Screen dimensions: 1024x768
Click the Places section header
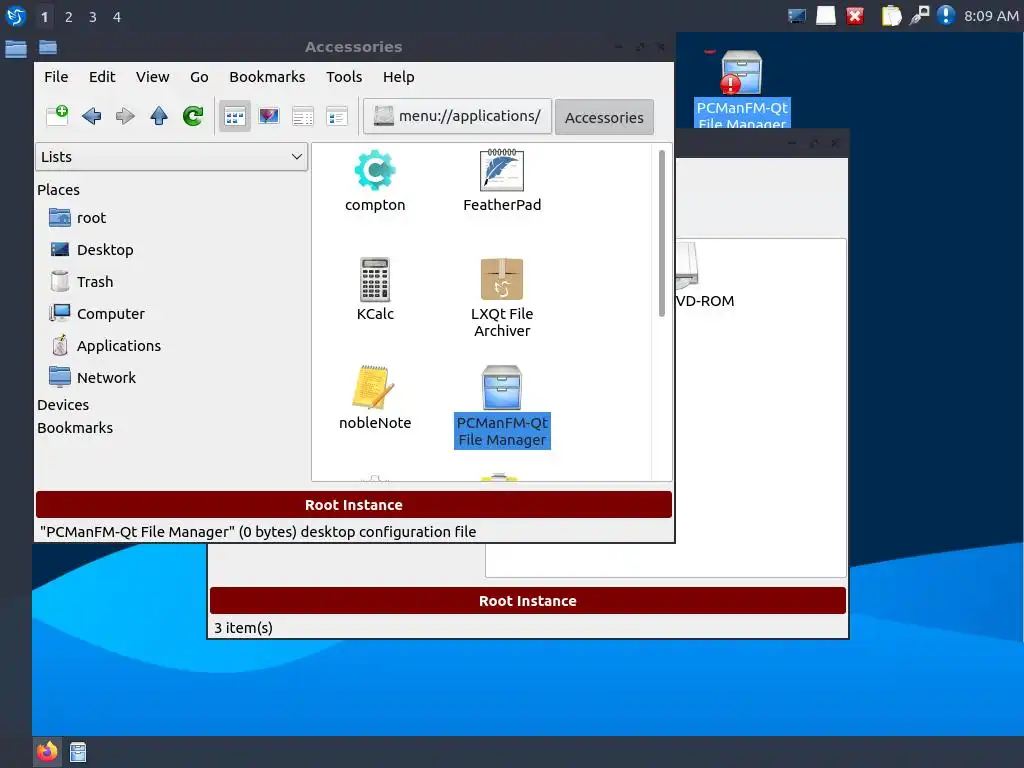click(x=58, y=189)
